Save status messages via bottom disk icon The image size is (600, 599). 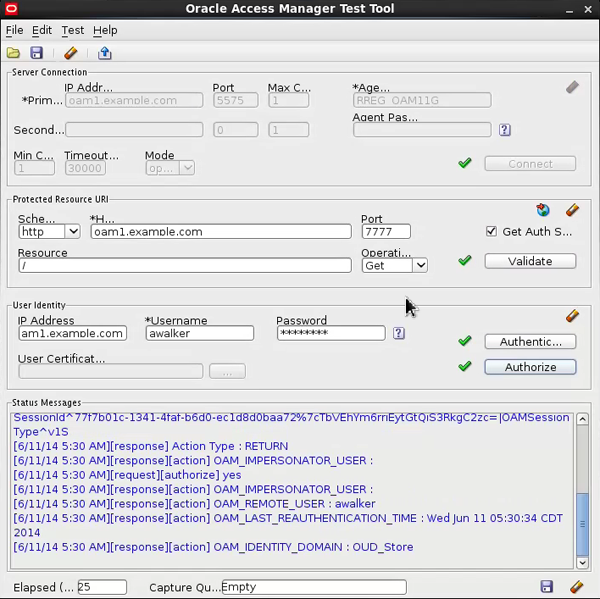point(546,586)
